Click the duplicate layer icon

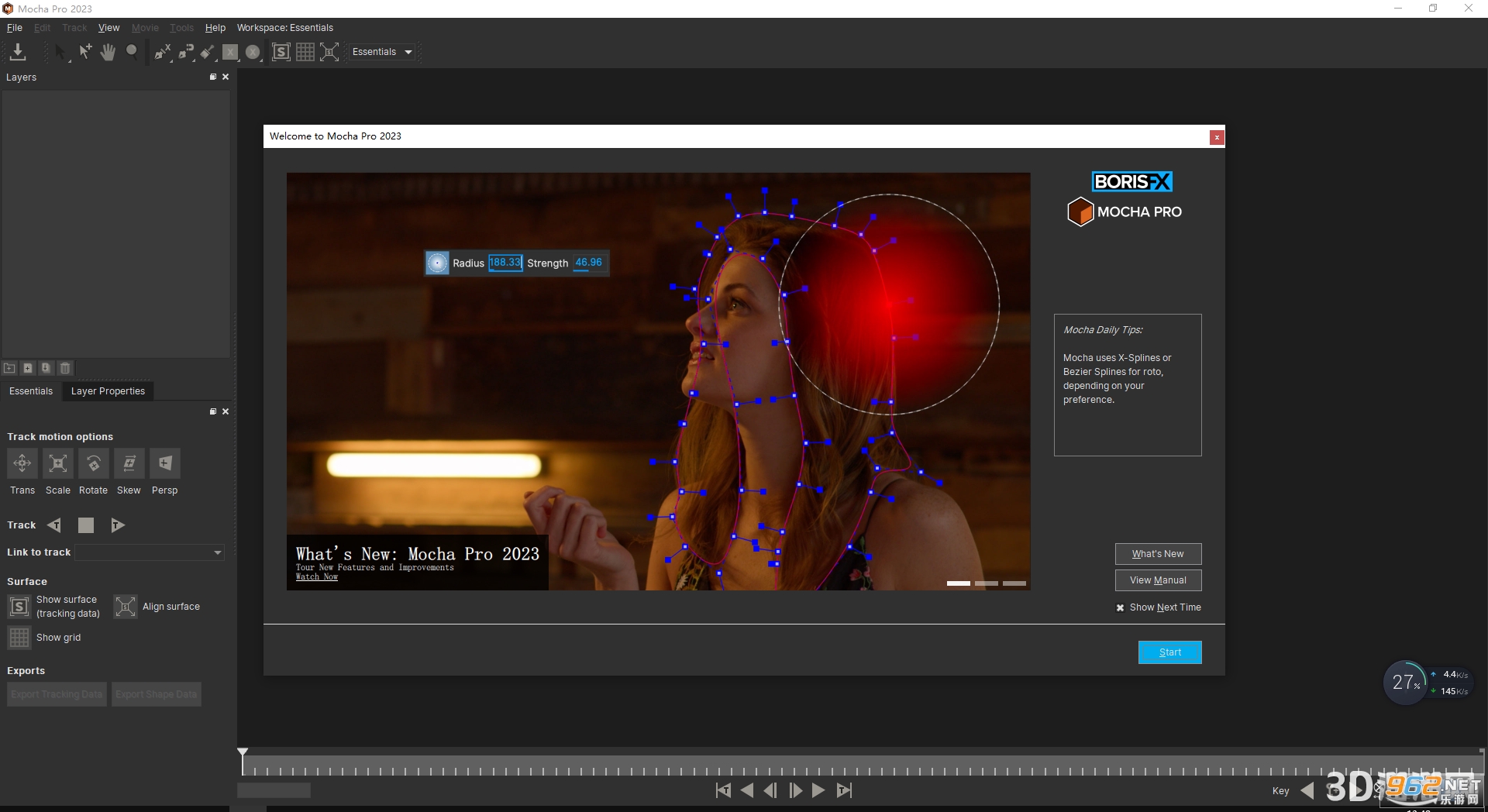(46, 368)
